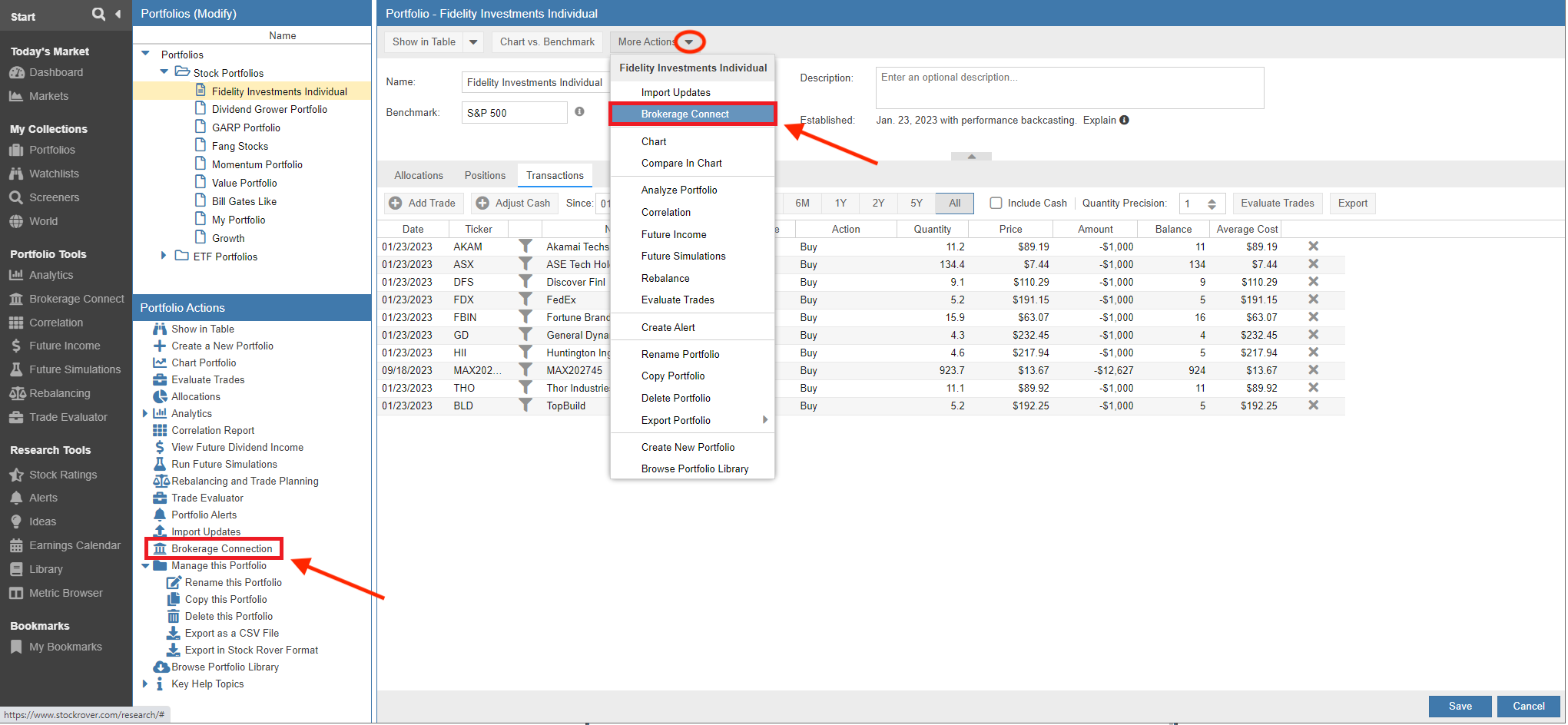Delete the BLD transaction row
The height and width of the screenshot is (725, 1568).
pyautogui.click(x=1314, y=406)
